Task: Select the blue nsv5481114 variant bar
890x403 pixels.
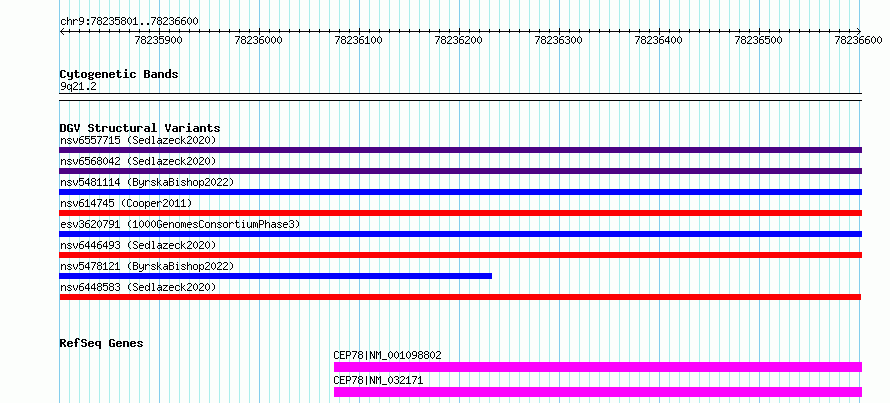Action: [460, 192]
